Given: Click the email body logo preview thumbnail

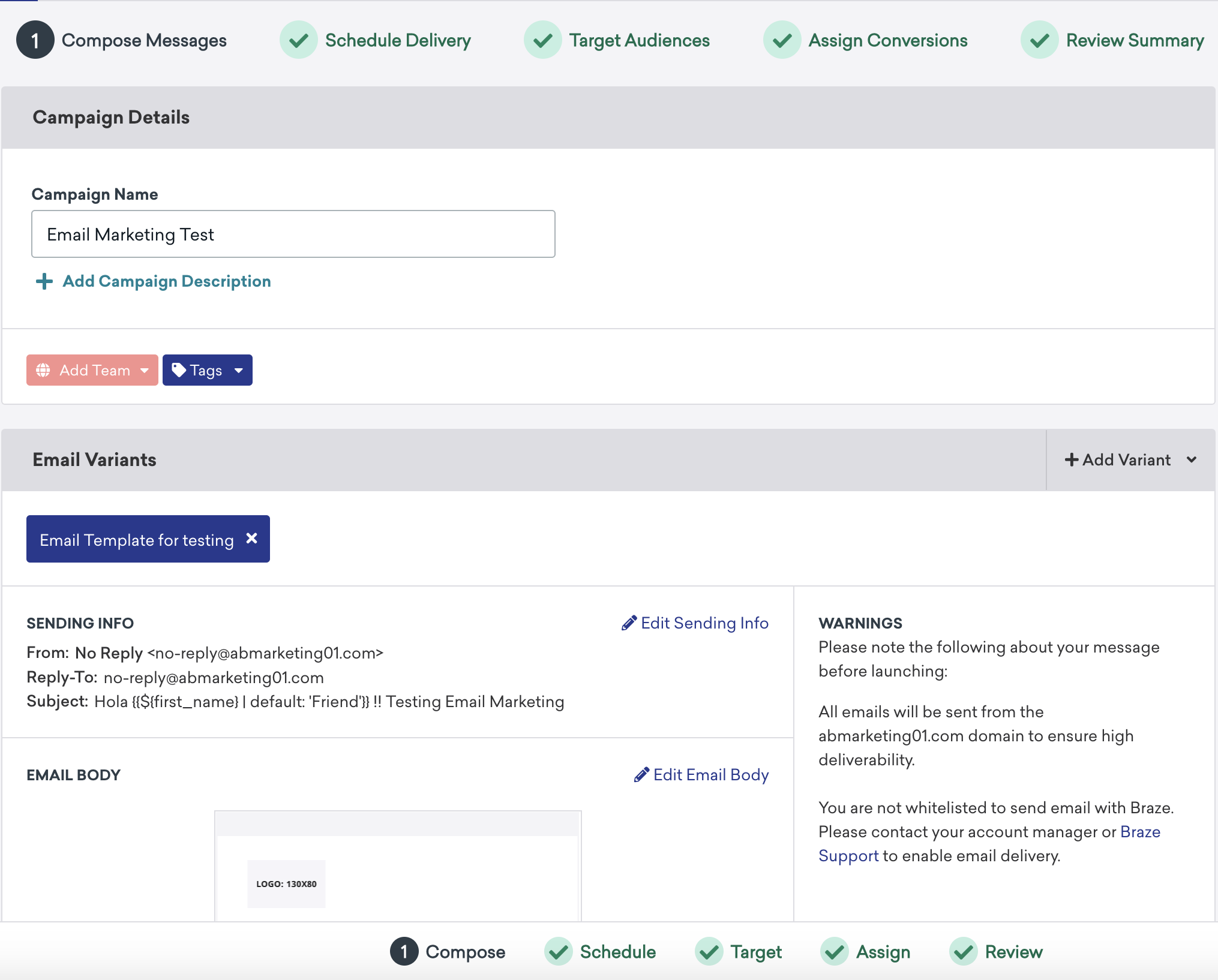Looking at the screenshot, I should 286,883.
